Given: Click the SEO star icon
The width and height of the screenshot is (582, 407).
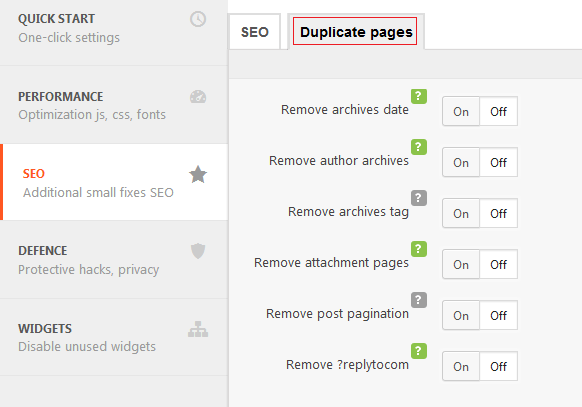Looking at the screenshot, I should pyautogui.click(x=198, y=174).
